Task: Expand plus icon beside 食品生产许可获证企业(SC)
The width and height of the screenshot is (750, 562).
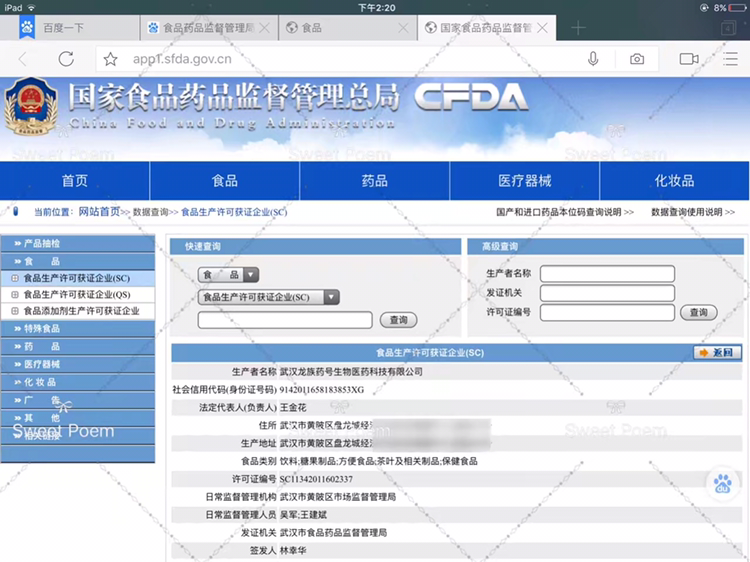Action: tap(15, 278)
